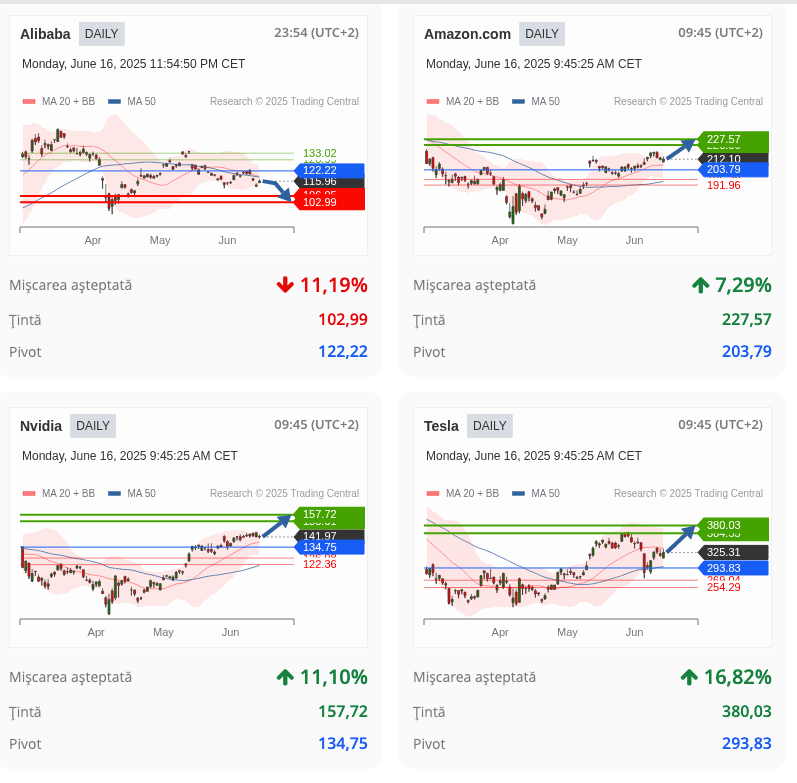The width and height of the screenshot is (797, 783).
Task: Click the MA 20 + BB swatch in Amazon chart
Action: click(x=433, y=101)
